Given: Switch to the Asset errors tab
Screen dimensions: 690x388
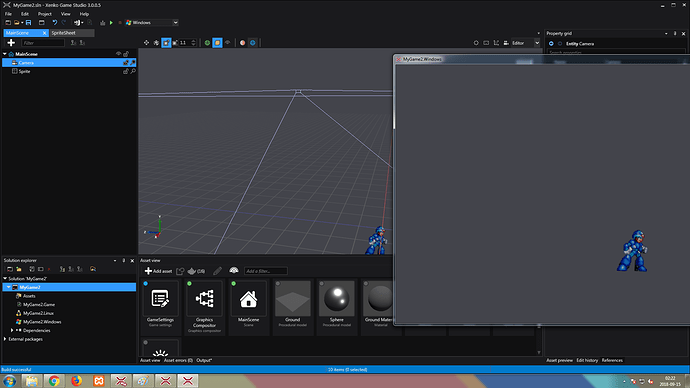Looking at the screenshot, I should pyautogui.click(x=178, y=360).
